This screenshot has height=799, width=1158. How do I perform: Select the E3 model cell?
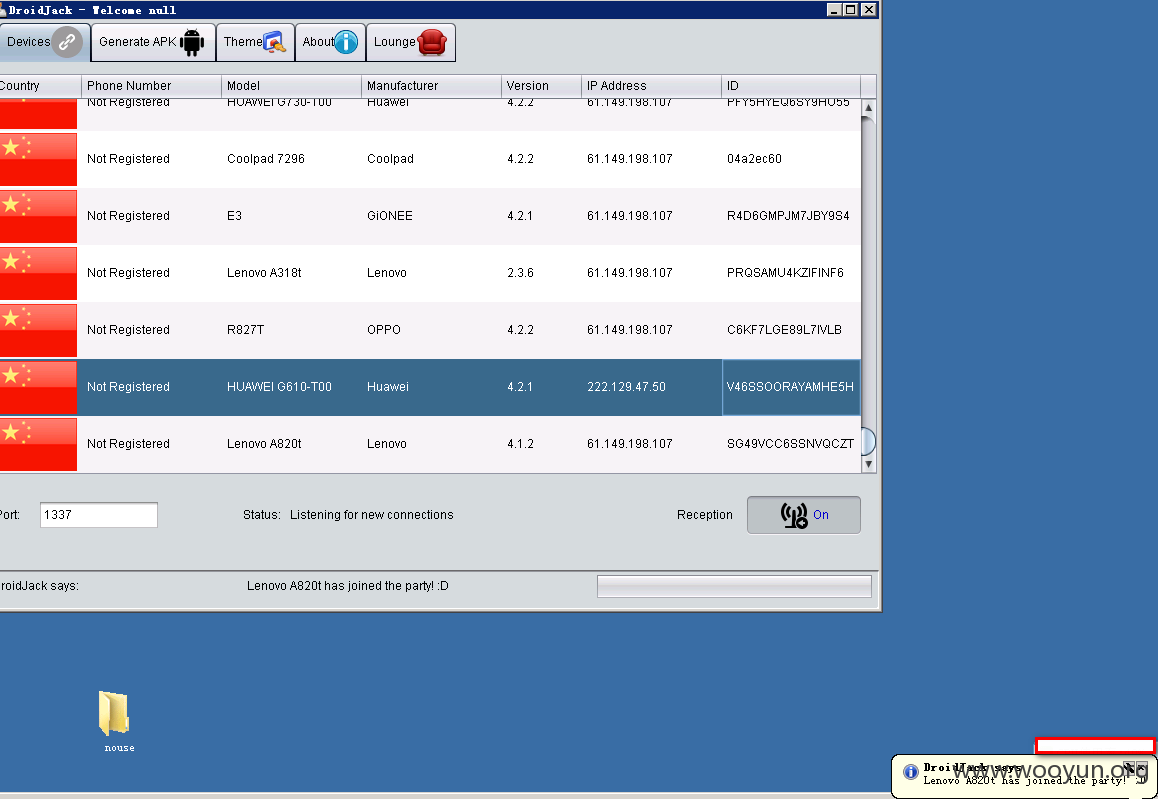point(292,216)
